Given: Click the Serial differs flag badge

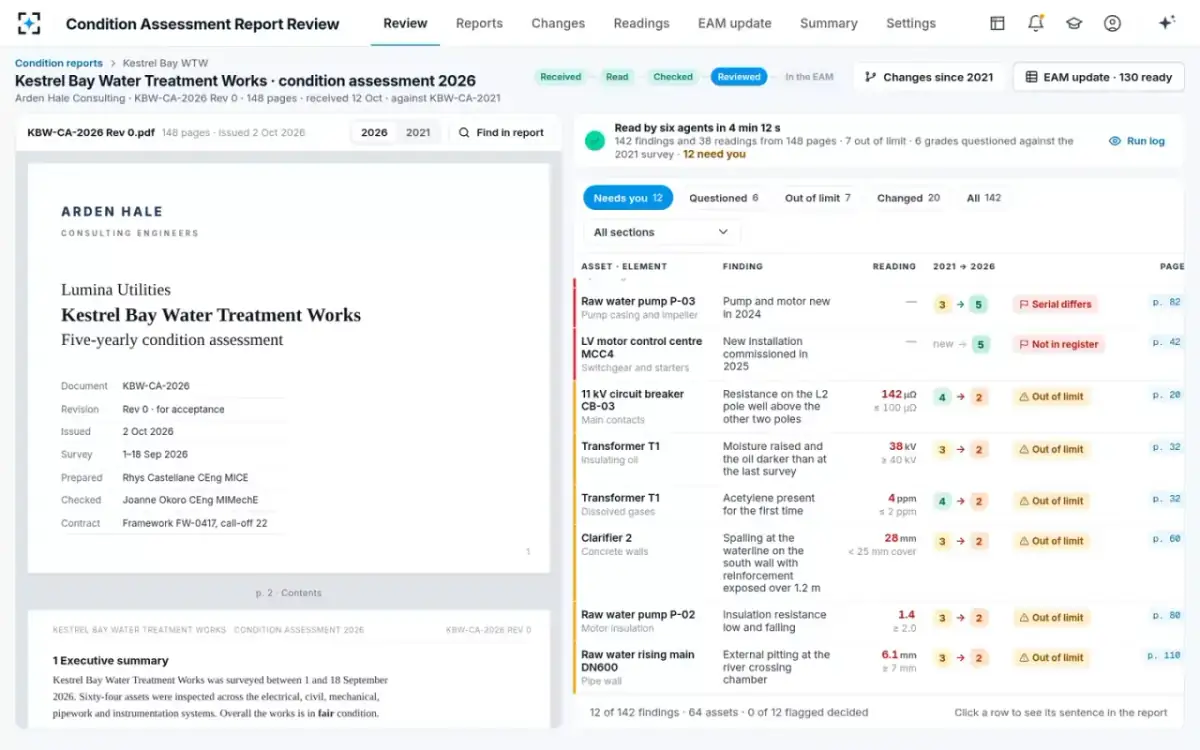Looking at the screenshot, I should [x=1056, y=304].
